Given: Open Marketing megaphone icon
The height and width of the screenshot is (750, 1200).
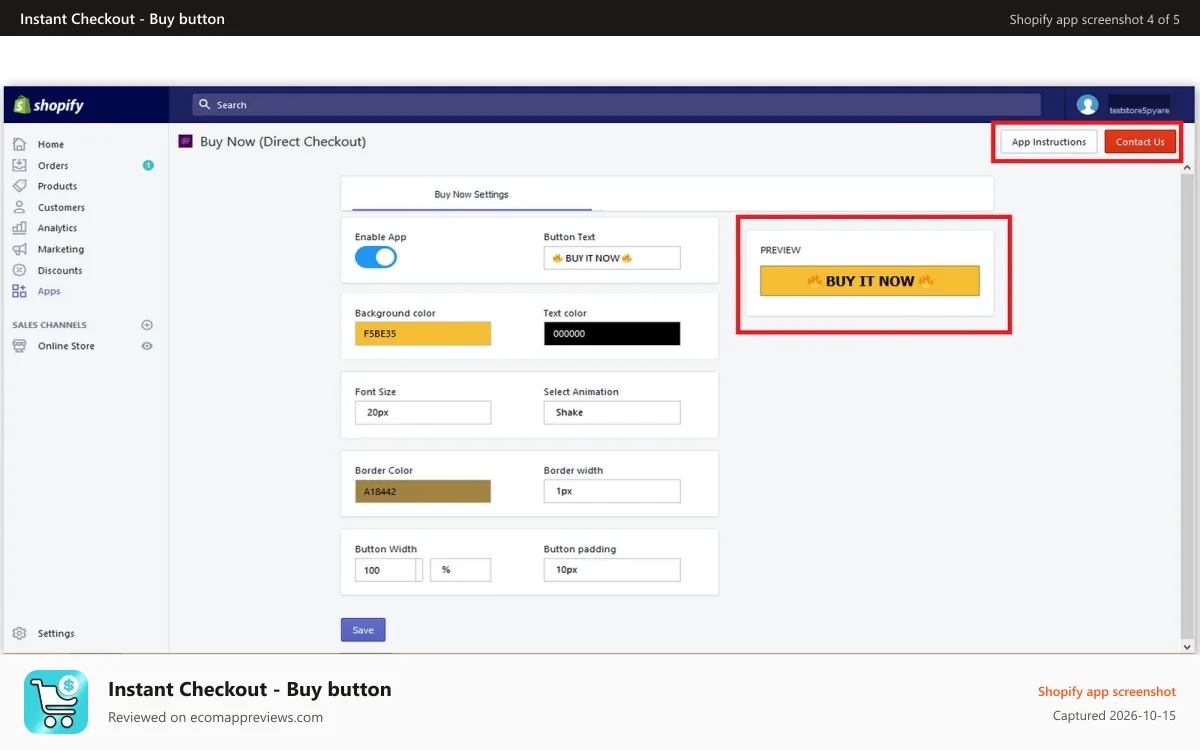Looking at the screenshot, I should 19,249.
